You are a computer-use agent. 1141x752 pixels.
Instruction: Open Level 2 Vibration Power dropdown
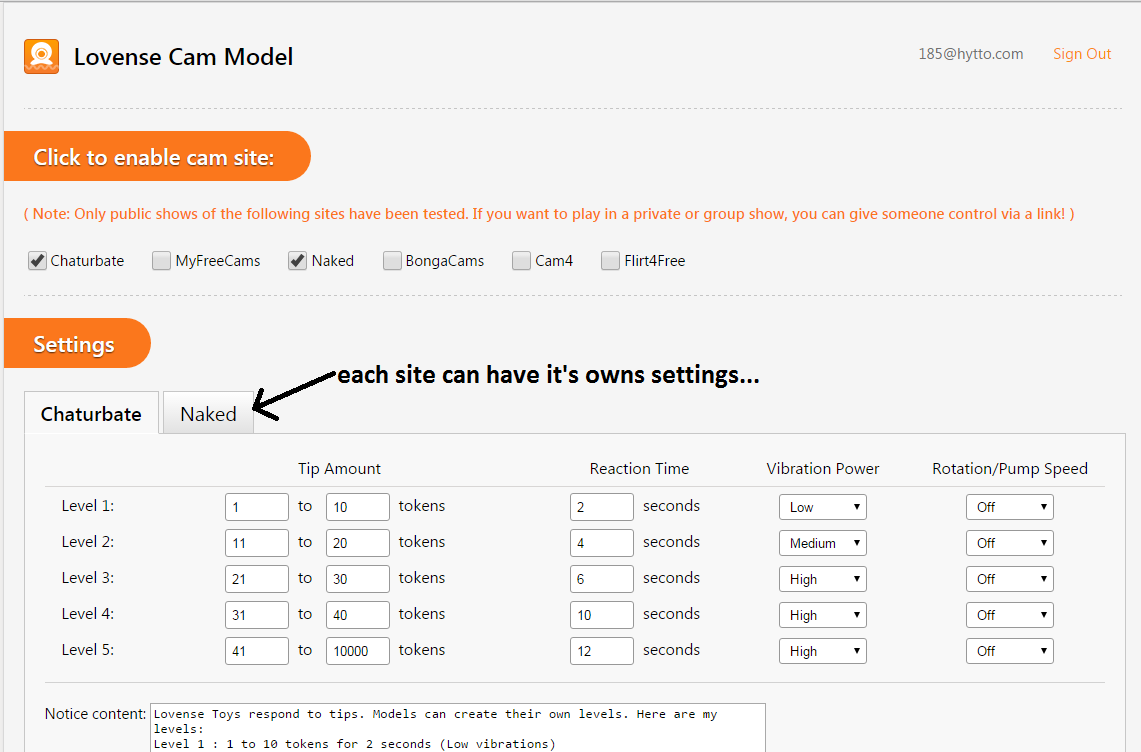[822, 543]
